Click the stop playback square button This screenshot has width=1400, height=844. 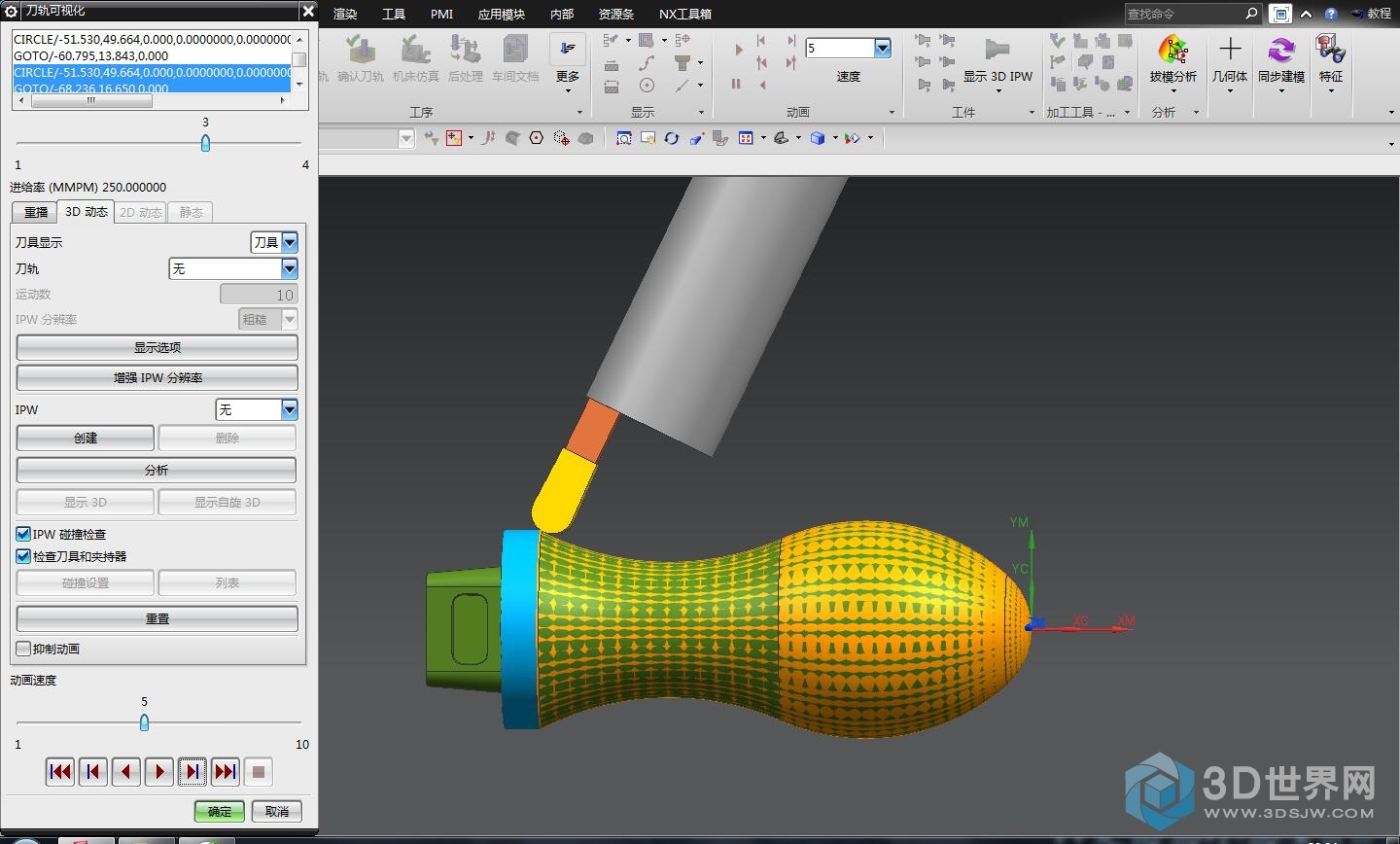click(x=259, y=772)
